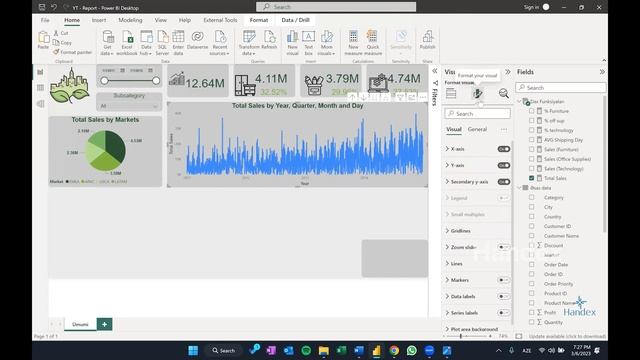
Task: Turn on the Series labels switch
Action: click(x=503, y=313)
